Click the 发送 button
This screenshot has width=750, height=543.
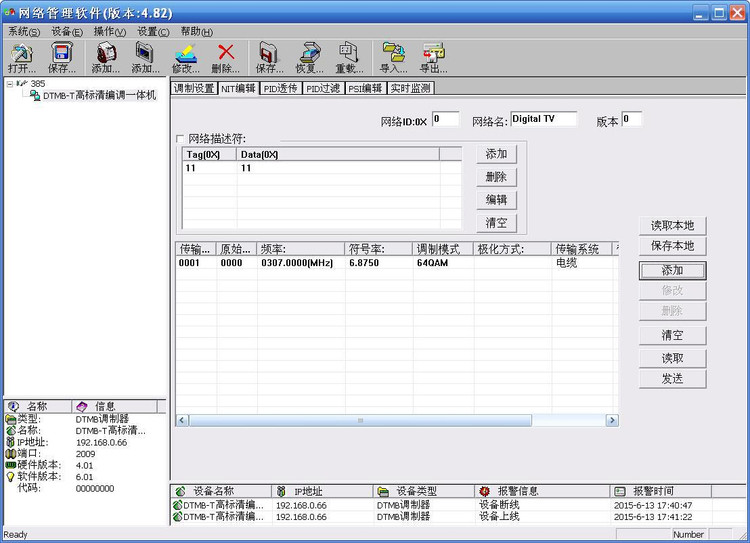[672, 378]
